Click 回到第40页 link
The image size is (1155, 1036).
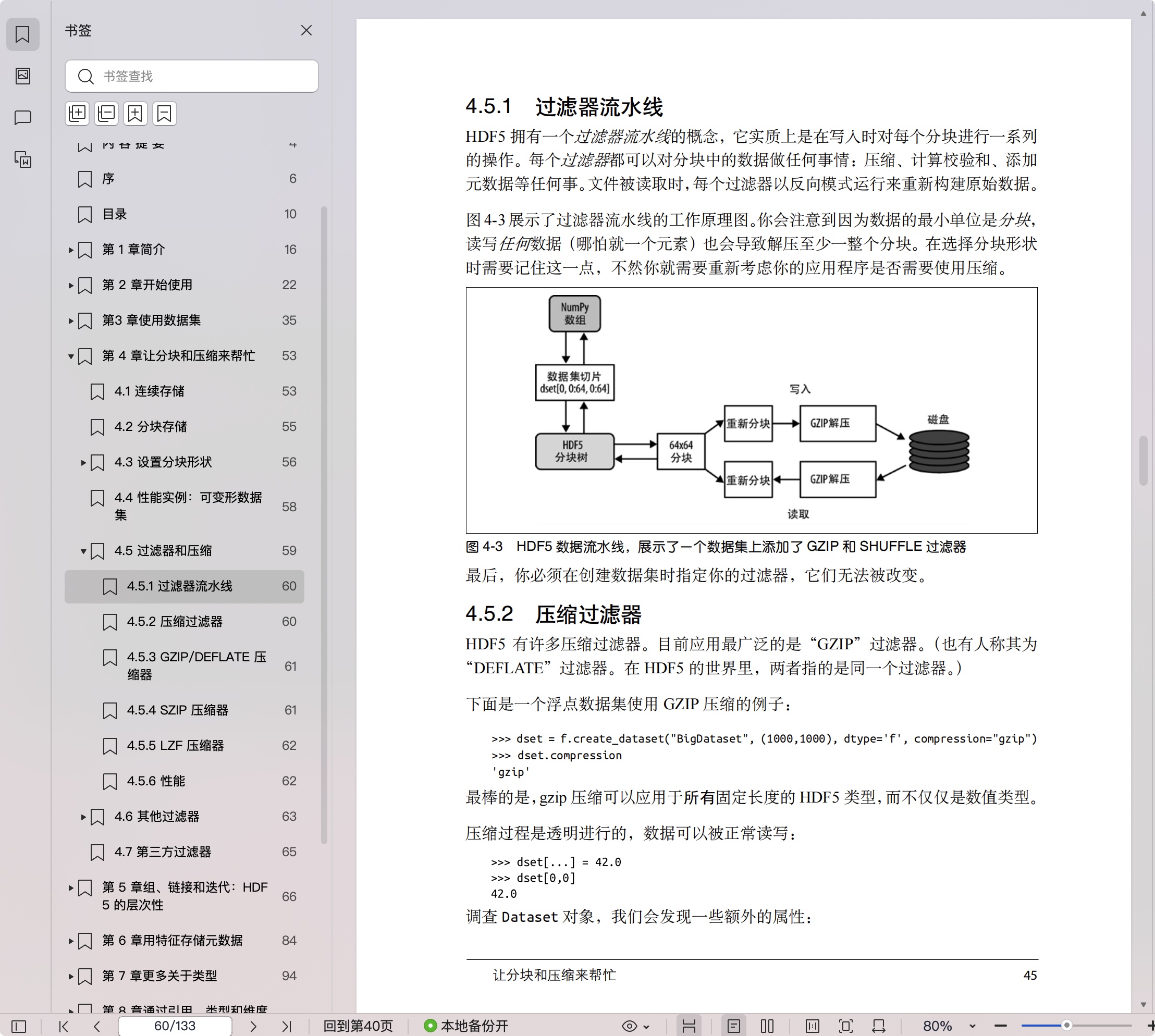(358, 1026)
